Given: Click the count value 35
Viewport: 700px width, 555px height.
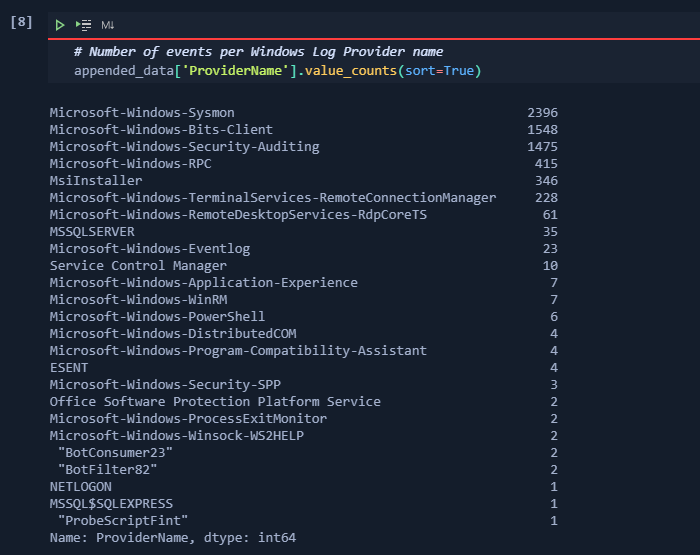Looking at the screenshot, I should pos(550,231).
